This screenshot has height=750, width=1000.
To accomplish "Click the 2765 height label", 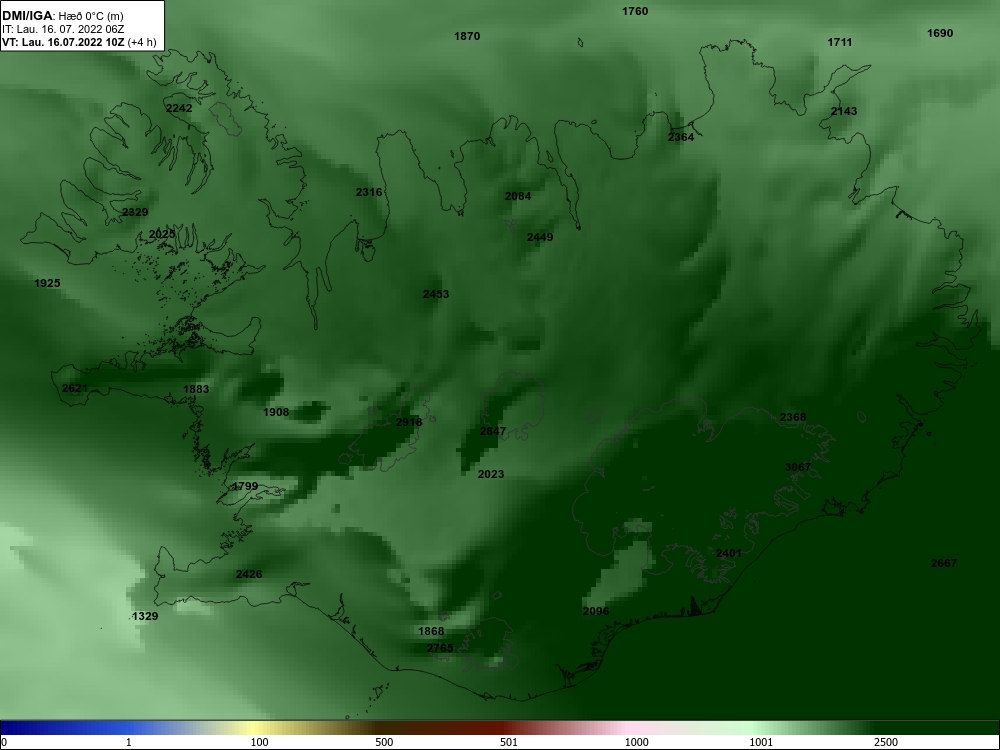I will 439,648.
